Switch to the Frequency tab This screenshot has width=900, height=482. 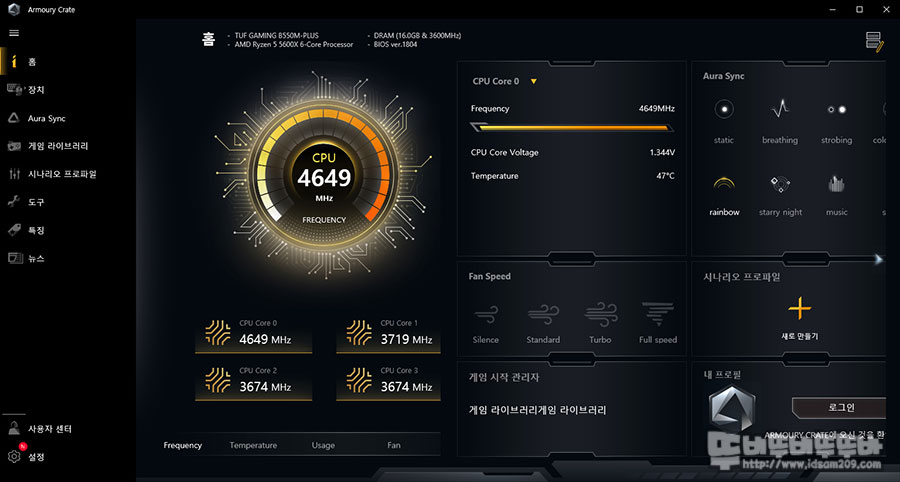point(183,445)
